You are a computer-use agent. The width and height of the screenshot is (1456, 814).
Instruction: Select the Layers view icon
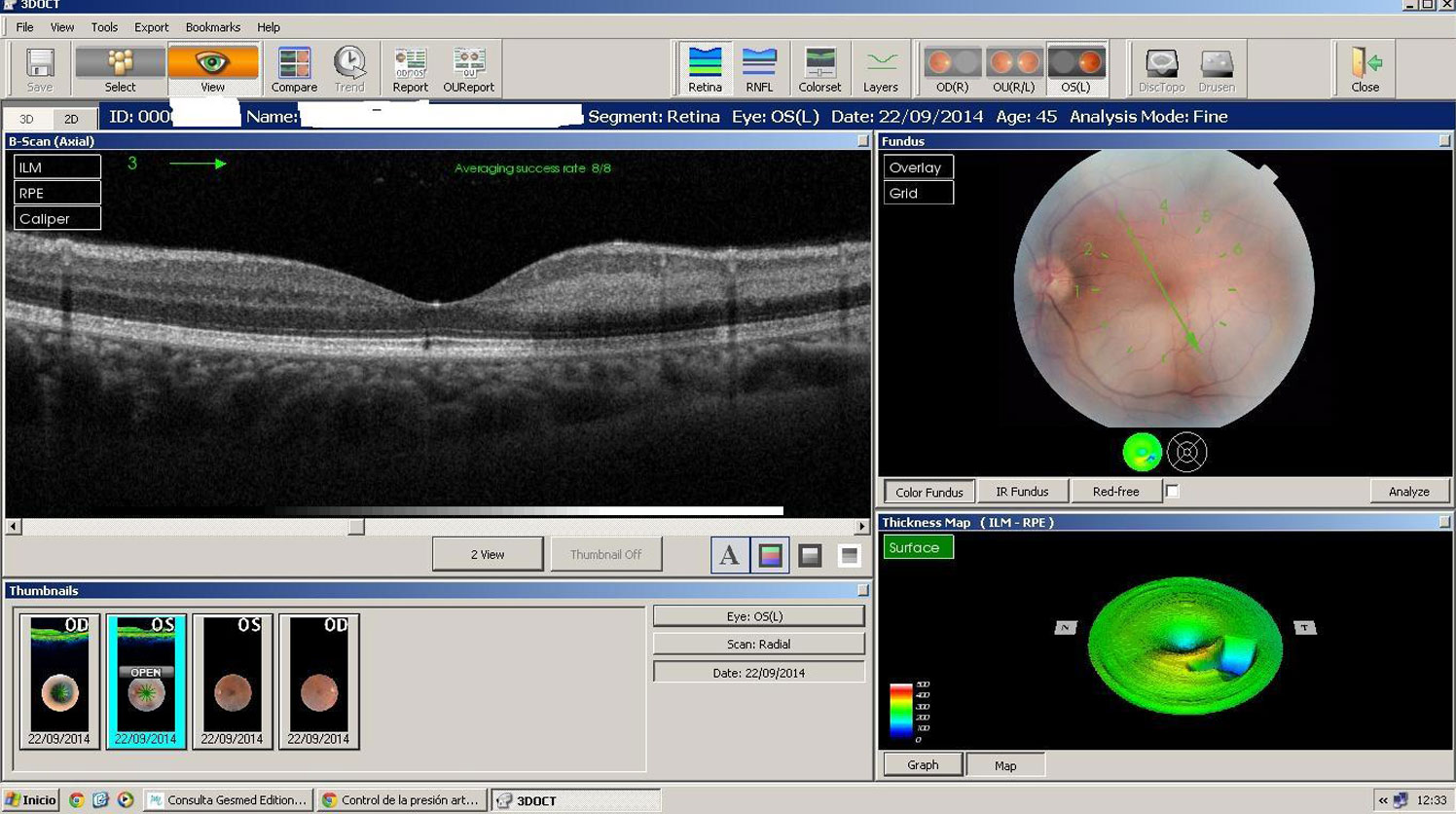pyautogui.click(x=880, y=69)
